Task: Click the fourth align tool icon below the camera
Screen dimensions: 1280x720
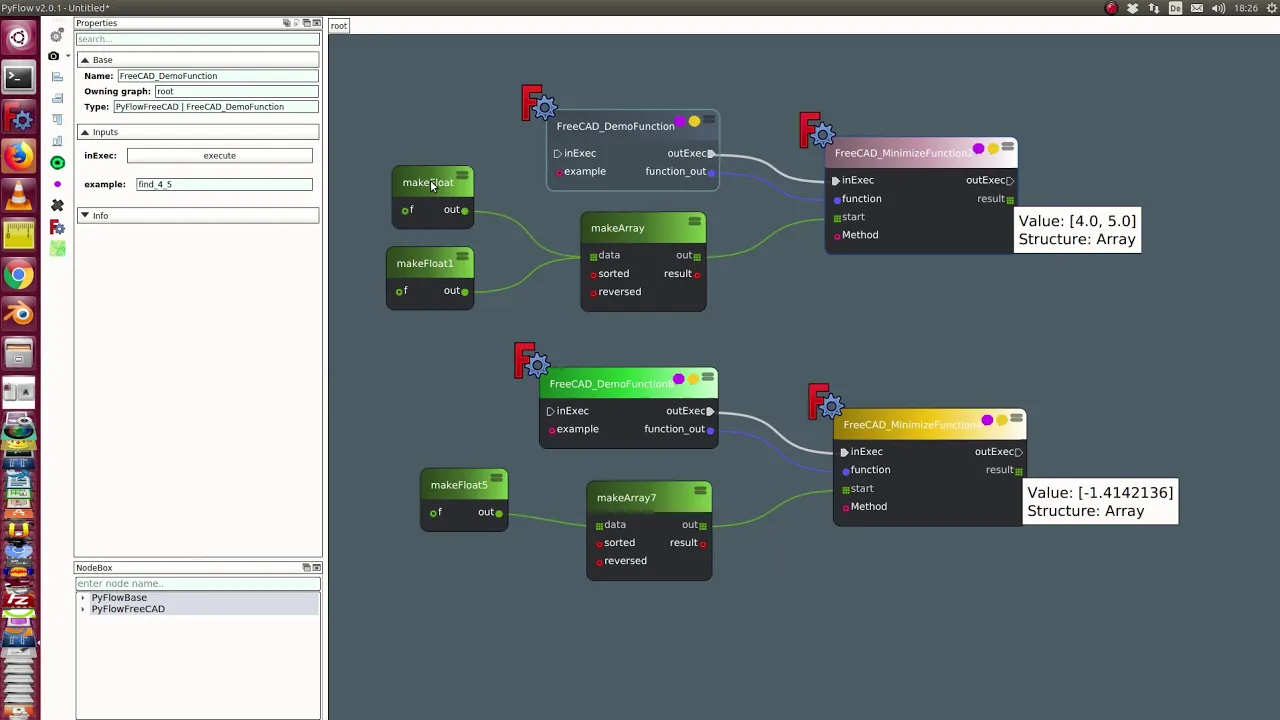Action: (x=57, y=141)
